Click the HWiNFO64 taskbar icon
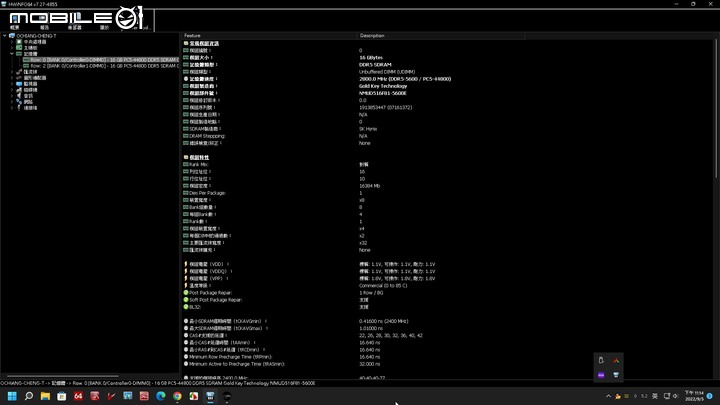720x405 pixels. click(x=210, y=396)
